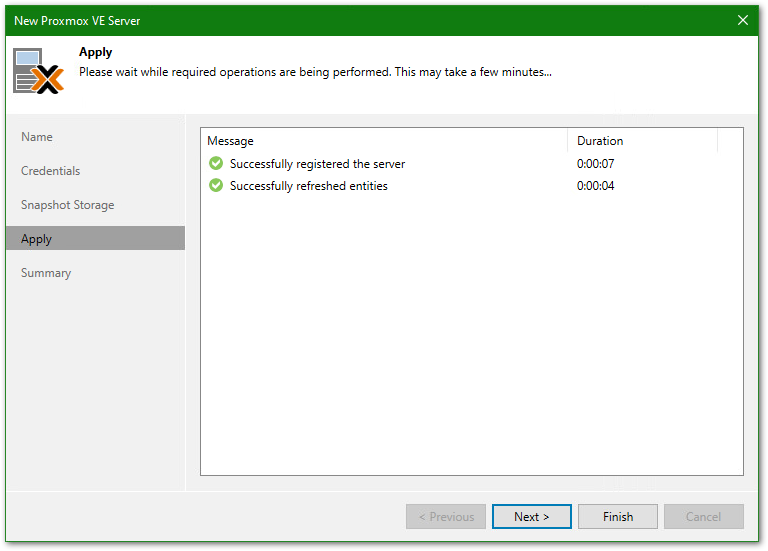
Task: Click the greyed-out Cancel button
Action: click(703, 517)
